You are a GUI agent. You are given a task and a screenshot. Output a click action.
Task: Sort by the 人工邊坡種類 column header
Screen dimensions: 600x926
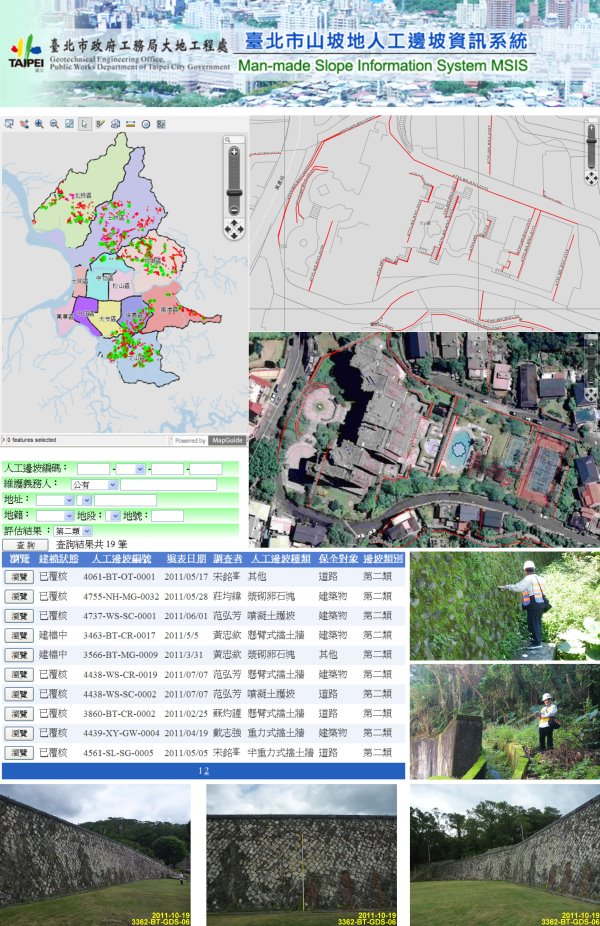(281, 558)
